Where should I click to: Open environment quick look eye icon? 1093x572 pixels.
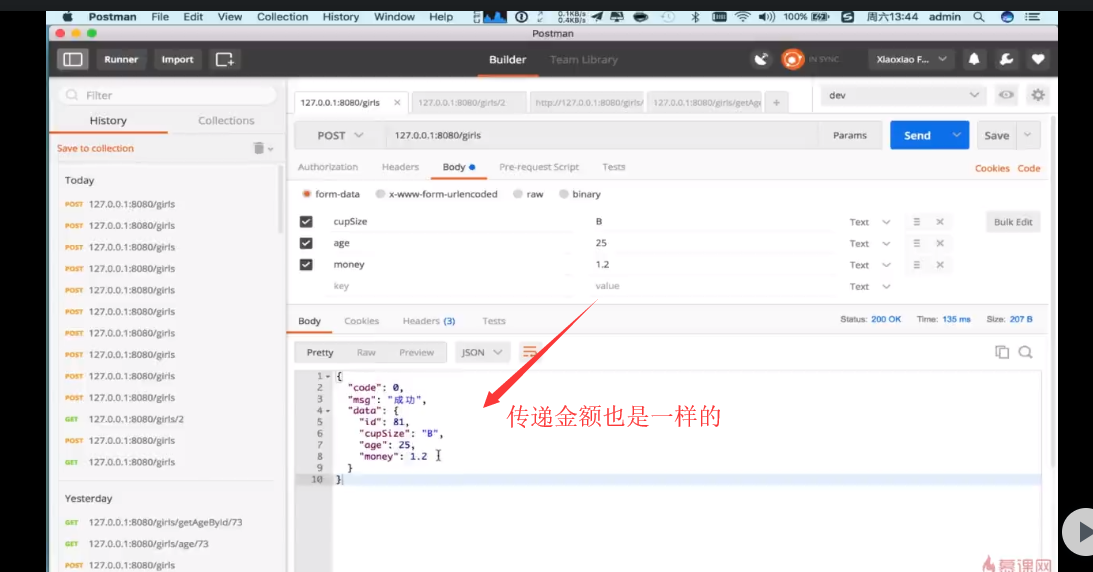point(1006,95)
